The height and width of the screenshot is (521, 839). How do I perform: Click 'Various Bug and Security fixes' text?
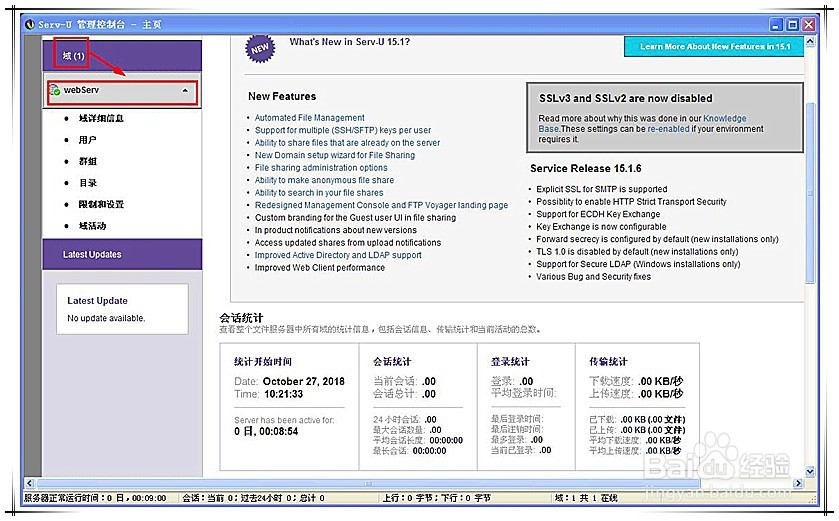coord(593,277)
